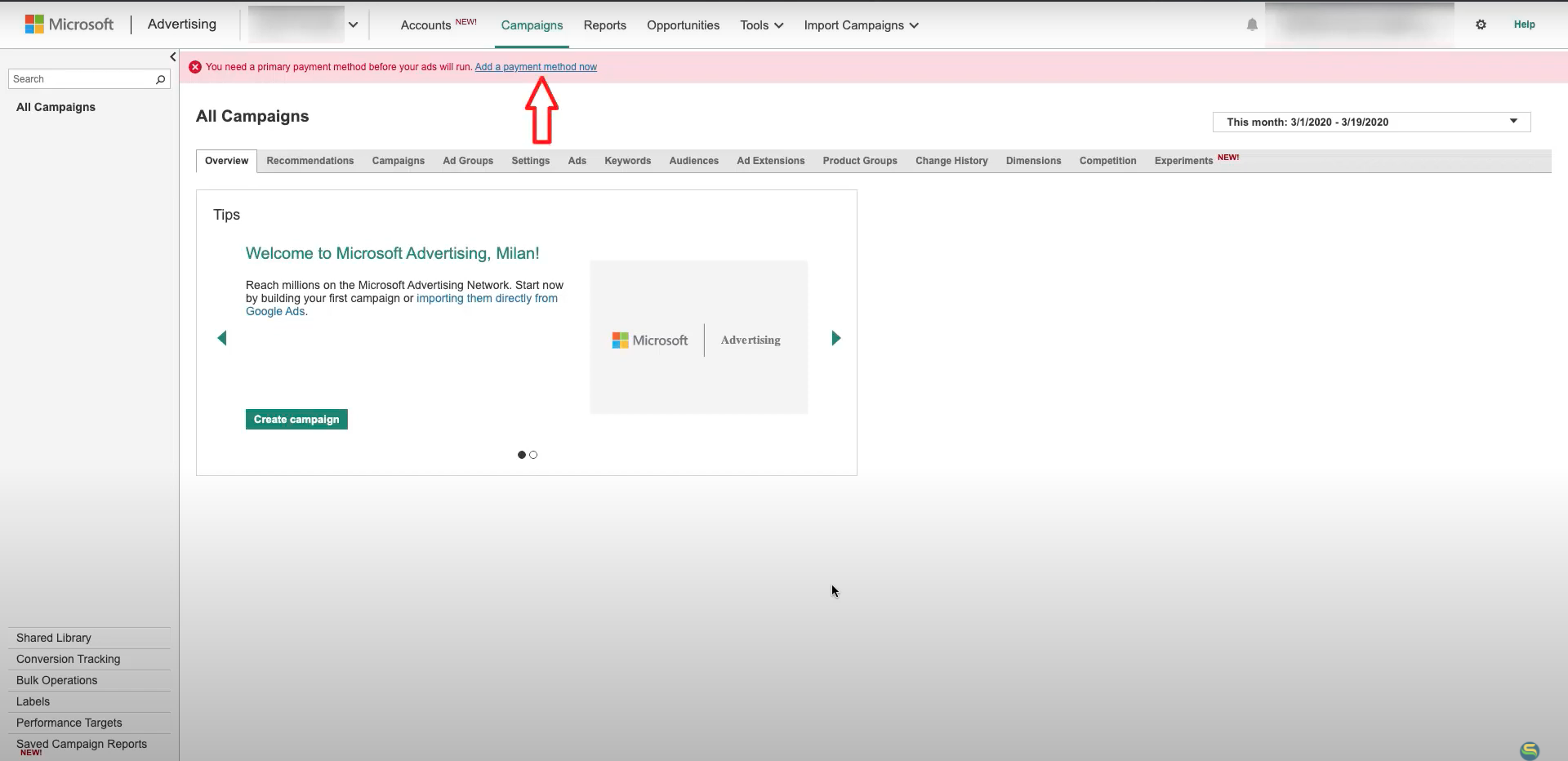Click the search magnifier icon
The height and width of the screenshot is (761, 1568).
[x=161, y=79]
